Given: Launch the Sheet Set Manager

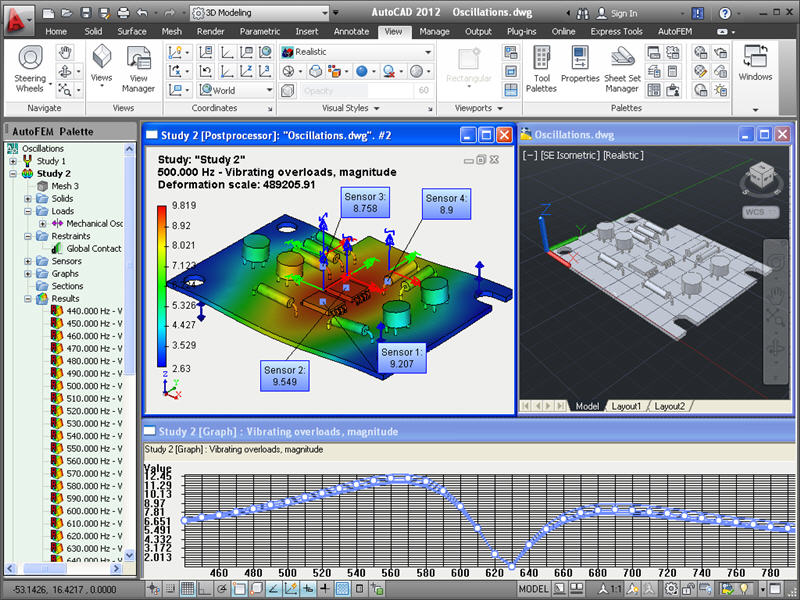Looking at the screenshot, I should coord(622,69).
